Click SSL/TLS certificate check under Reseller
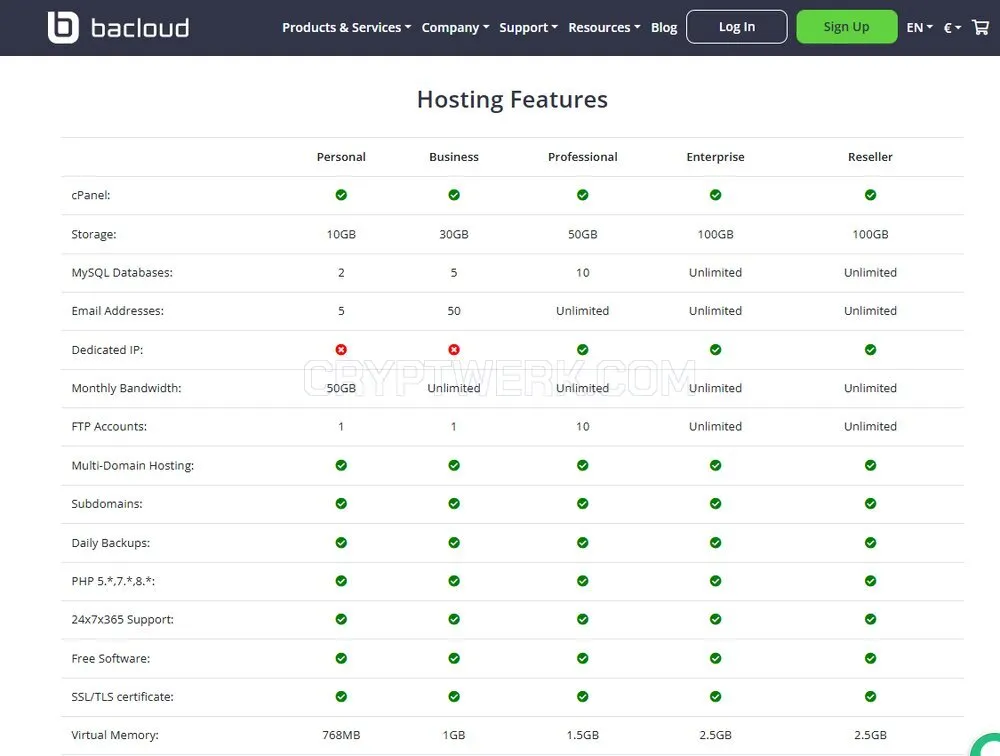Screen dimensions: 1000x756 (x=870, y=696)
